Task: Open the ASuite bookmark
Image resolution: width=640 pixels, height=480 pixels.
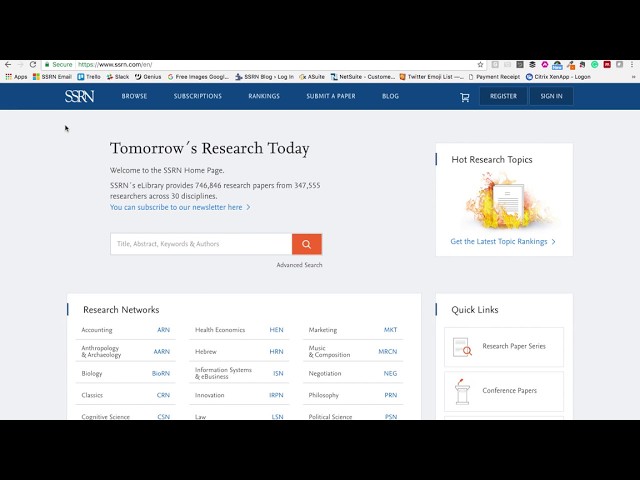Action: [x=312, y=77]
